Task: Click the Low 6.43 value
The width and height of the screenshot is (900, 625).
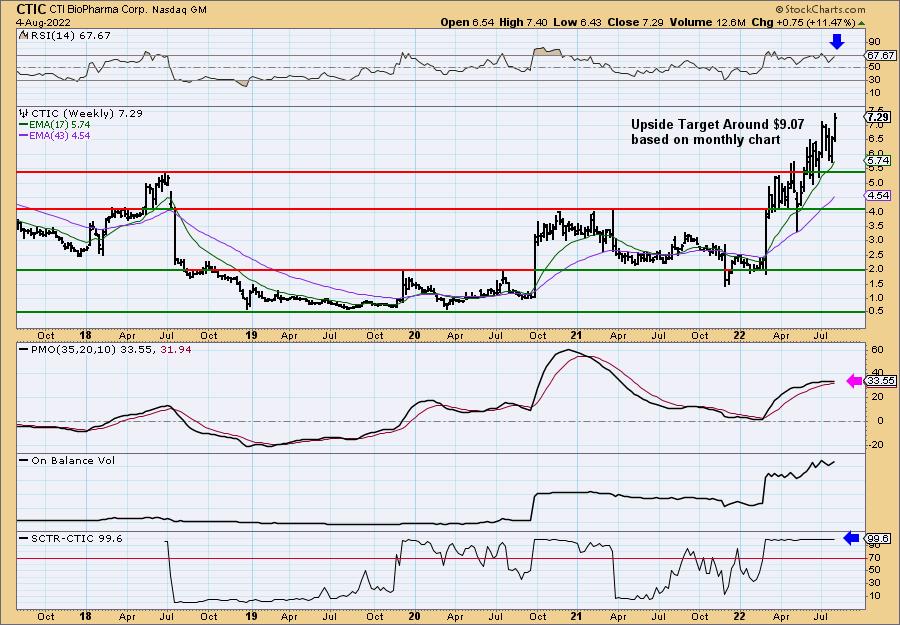Action: [575, 22]
